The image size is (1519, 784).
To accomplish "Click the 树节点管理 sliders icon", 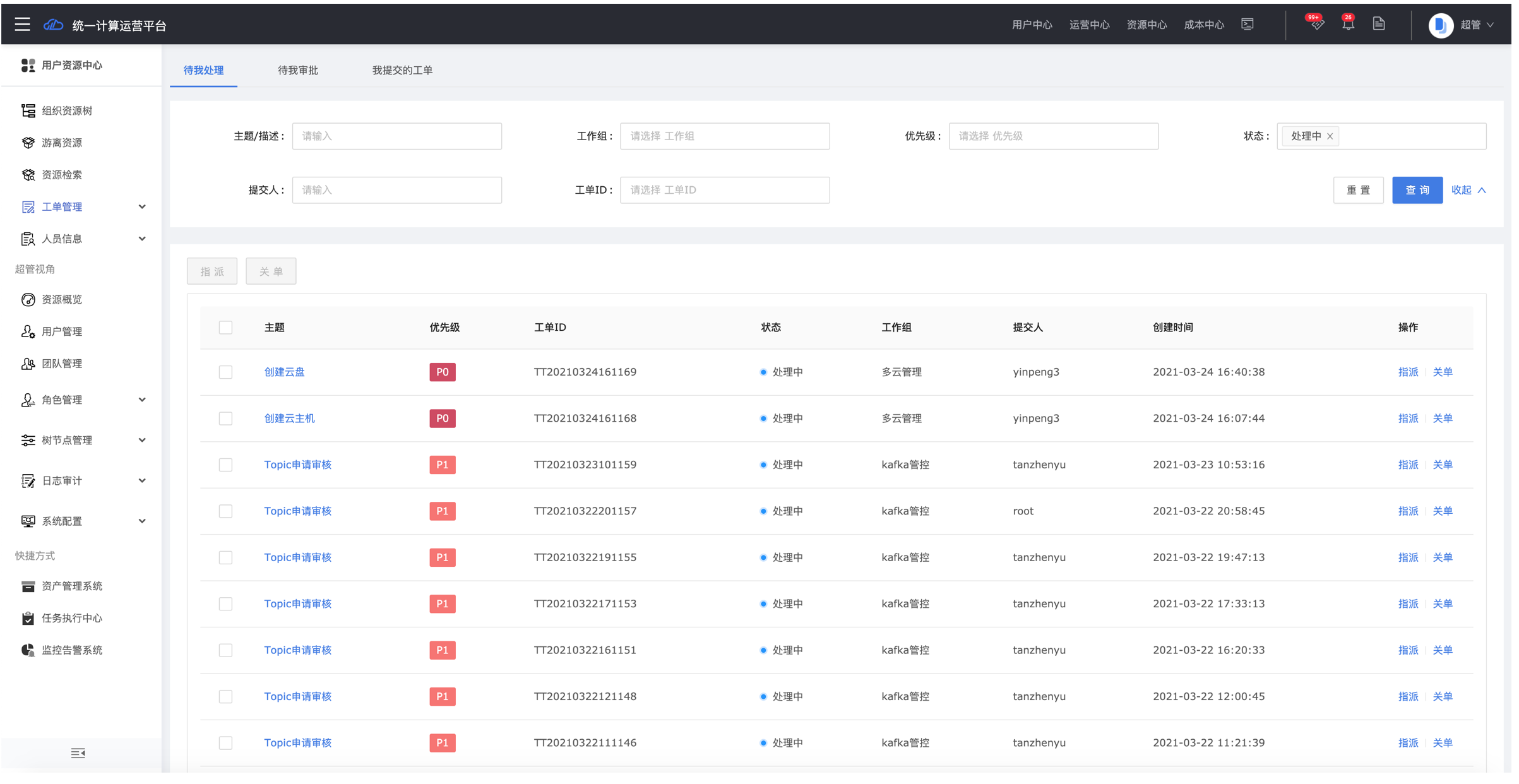I will click(28, 440).
